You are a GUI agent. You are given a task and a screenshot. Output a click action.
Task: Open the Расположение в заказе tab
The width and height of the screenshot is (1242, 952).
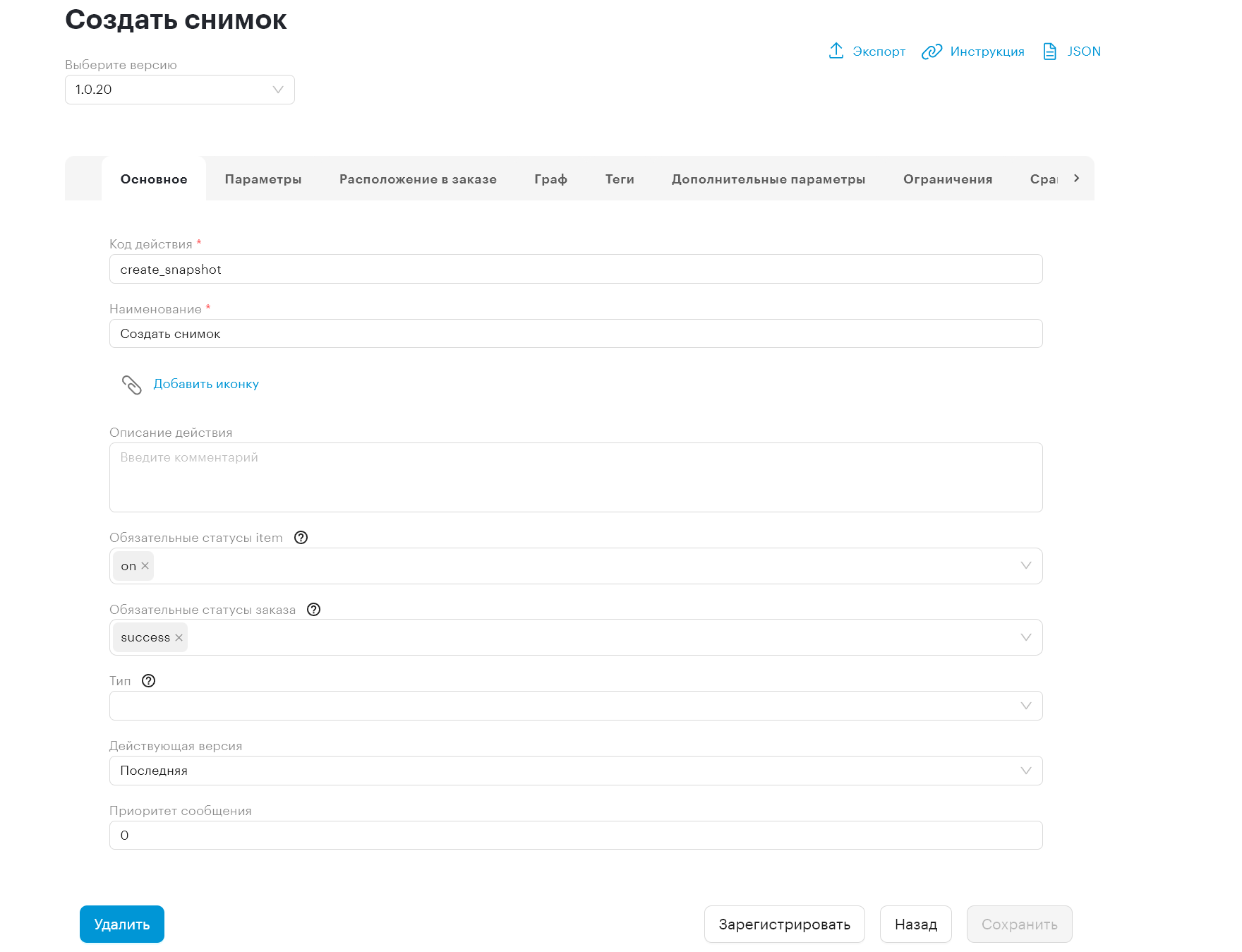[418, 179]
